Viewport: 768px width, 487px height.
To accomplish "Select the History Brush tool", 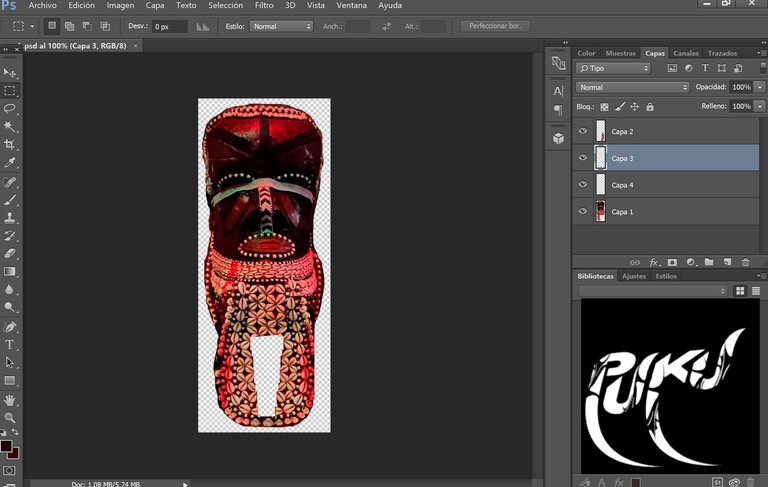I will point(9,236).
